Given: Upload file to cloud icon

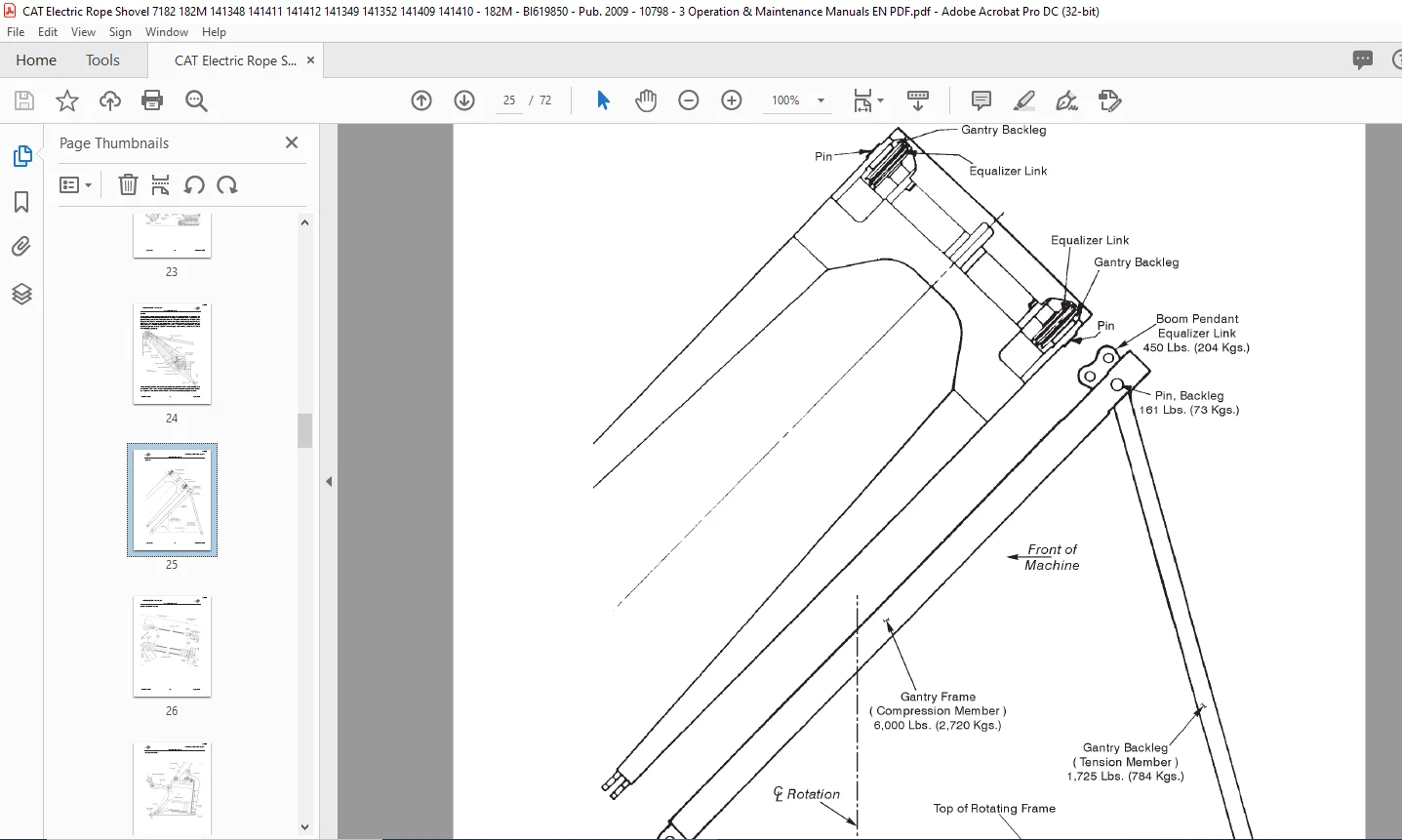Looking at the screenshot, I should (x=110, y=100).
